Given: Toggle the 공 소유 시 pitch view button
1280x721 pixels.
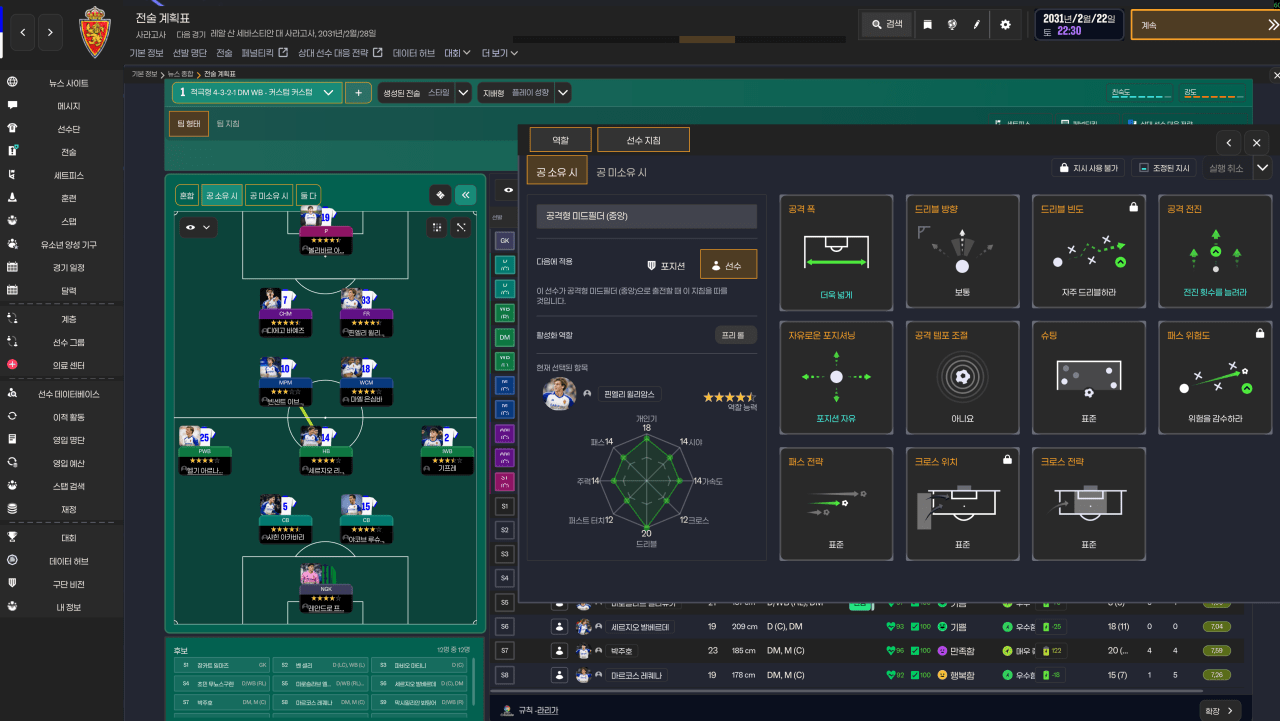Looking at the screenshot, I should point(222,196).
